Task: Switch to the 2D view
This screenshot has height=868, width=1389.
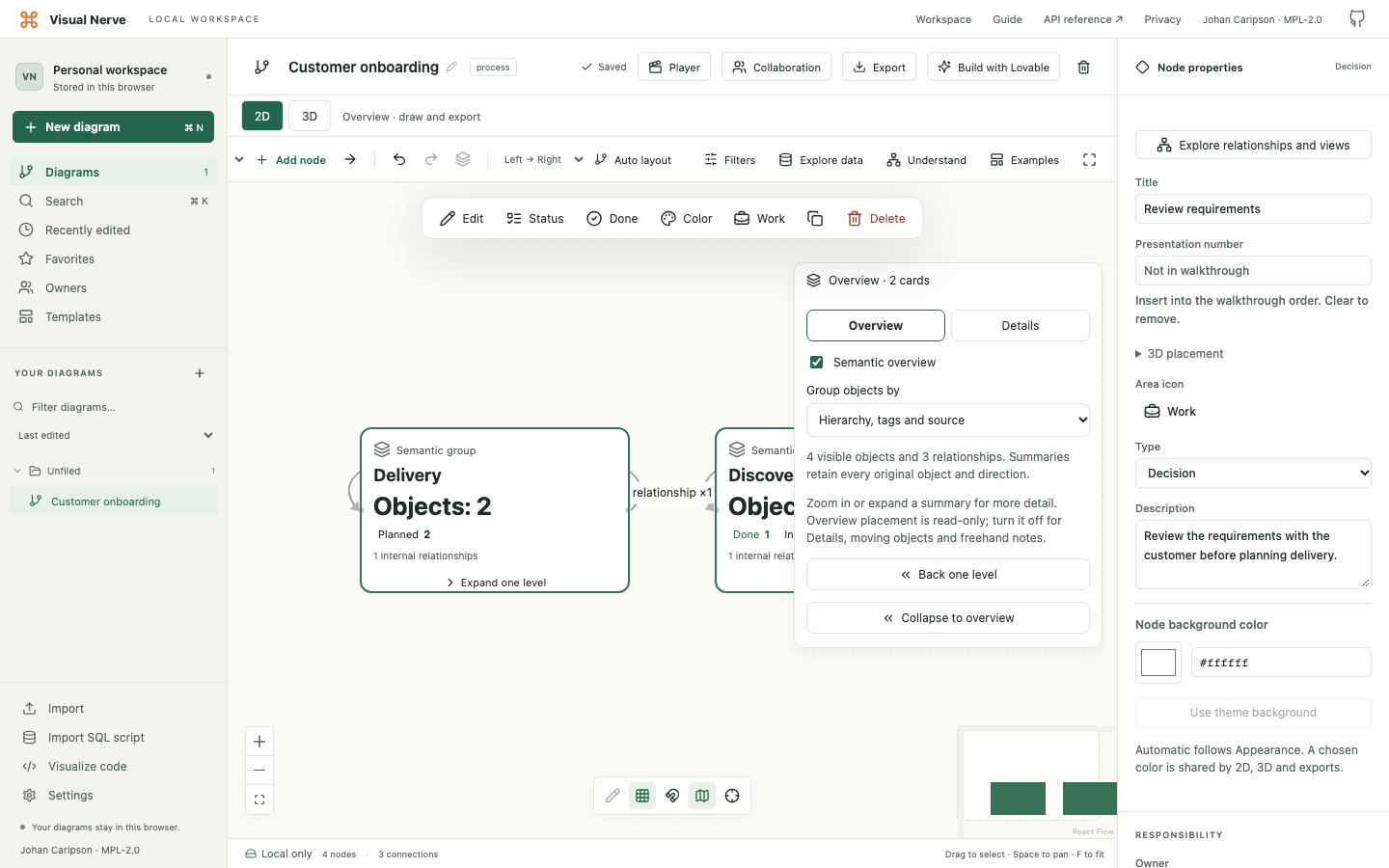Action: (262, 116)
